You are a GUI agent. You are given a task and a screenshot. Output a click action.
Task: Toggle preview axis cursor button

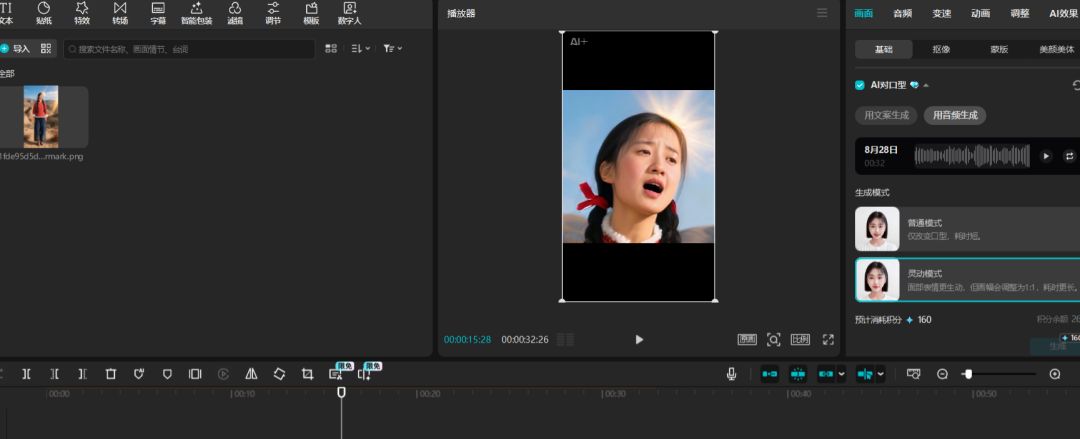pos(864,374)
